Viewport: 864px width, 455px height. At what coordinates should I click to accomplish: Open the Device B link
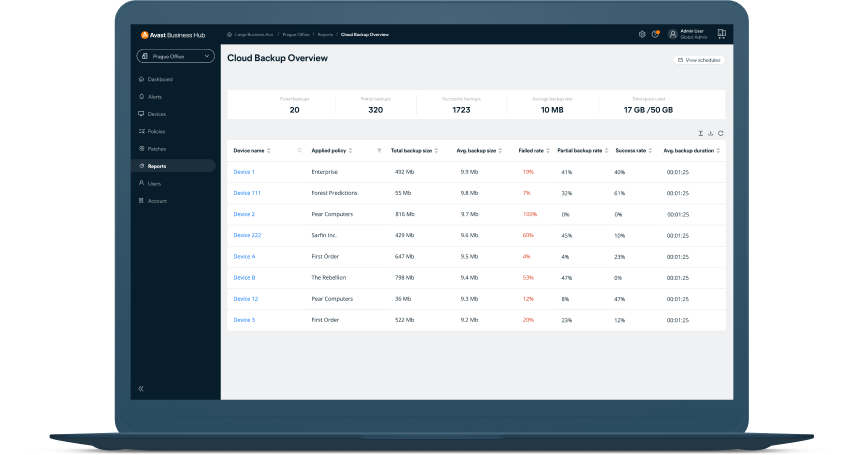coord(244,277)
